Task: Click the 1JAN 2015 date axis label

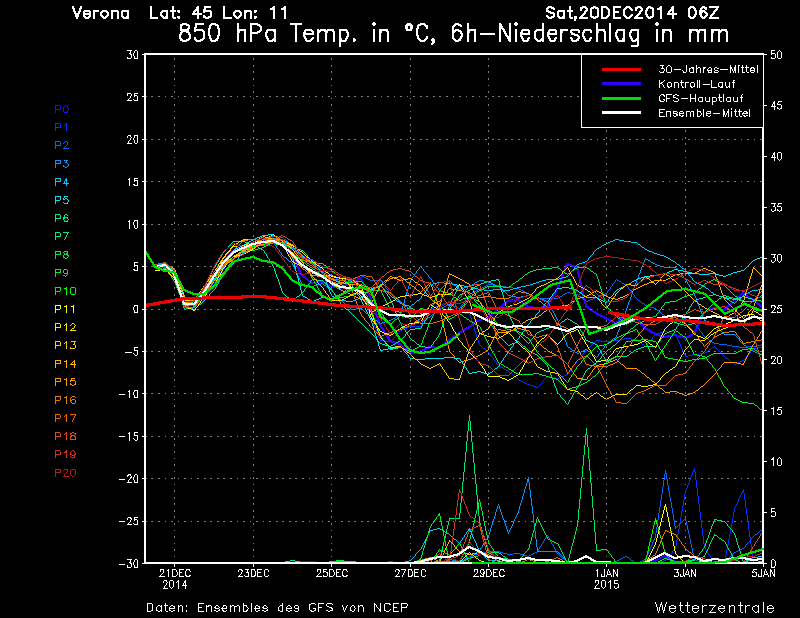Action: pos(607,579)
